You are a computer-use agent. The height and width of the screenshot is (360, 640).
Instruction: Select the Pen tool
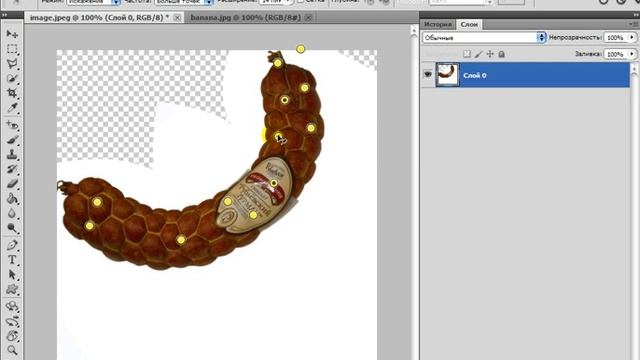coord(12,245)
